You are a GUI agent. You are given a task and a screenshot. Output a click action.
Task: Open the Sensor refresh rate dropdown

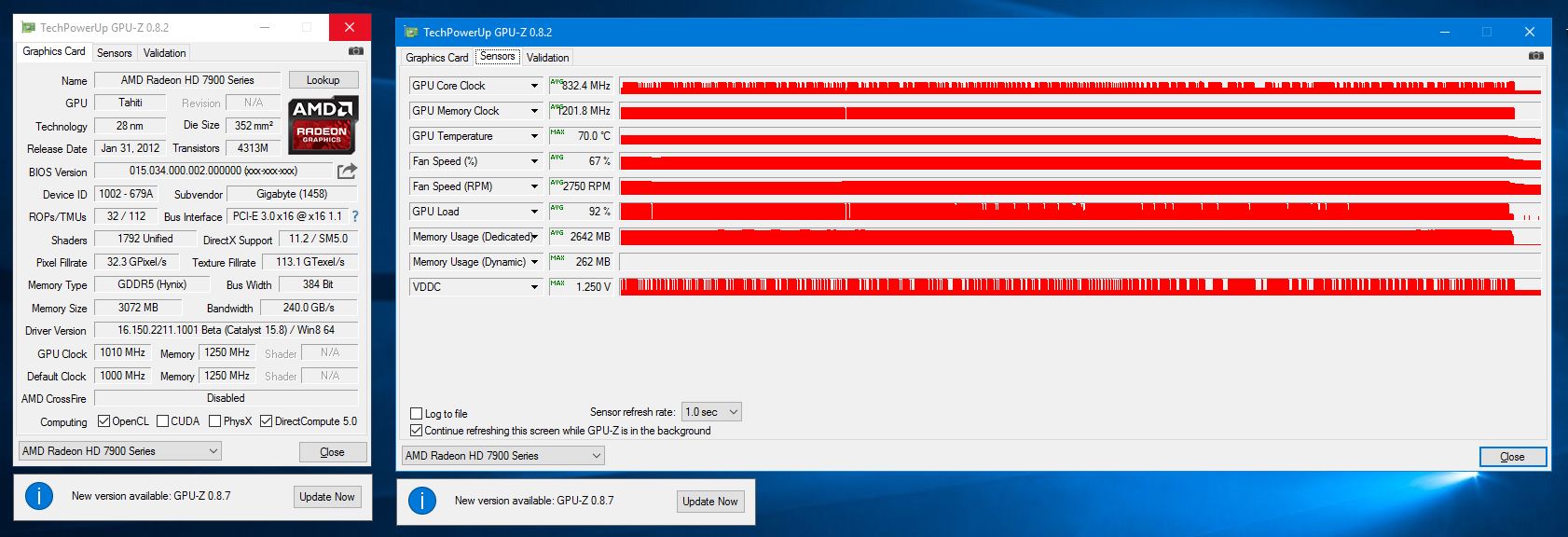pyautogui.click(x=711, y=412)
